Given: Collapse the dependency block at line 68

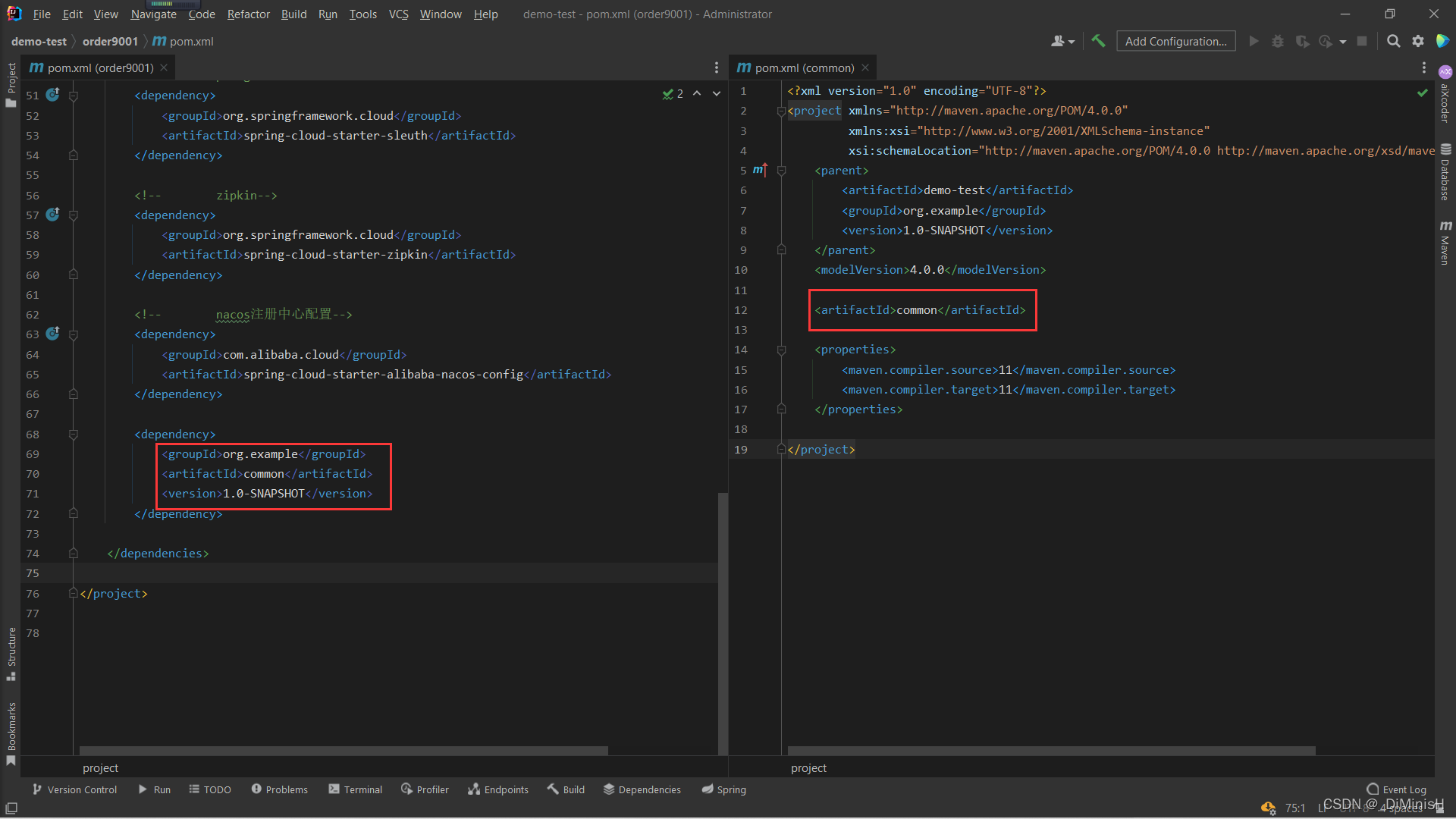Looking at the screenshot, I should pyautogui.click(x=74, y=435).
